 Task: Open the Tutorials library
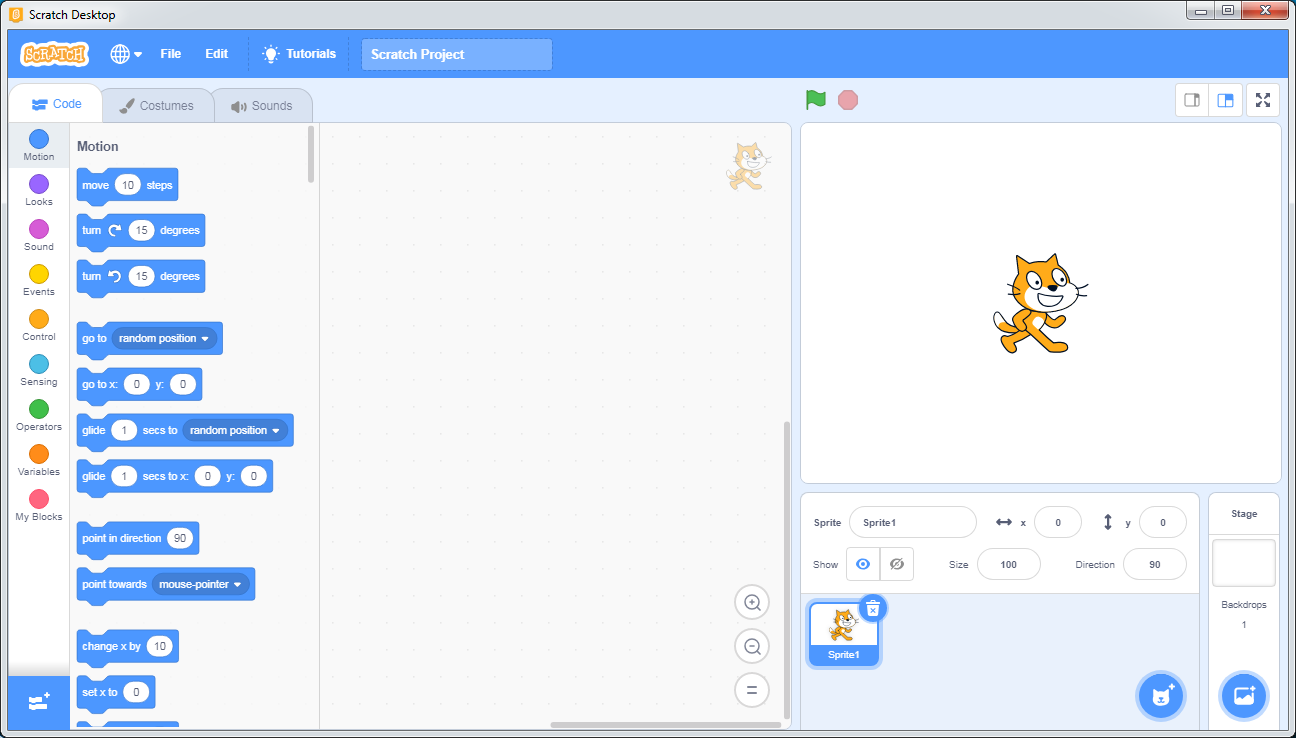[x=299, y=54]
